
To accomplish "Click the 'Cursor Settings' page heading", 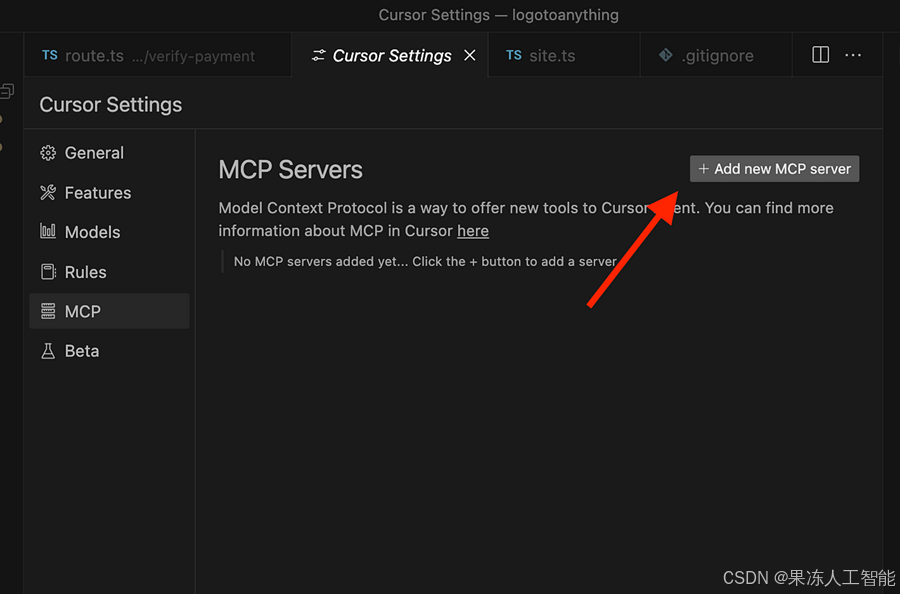I will pyautogui.click(x=111, y=104).
